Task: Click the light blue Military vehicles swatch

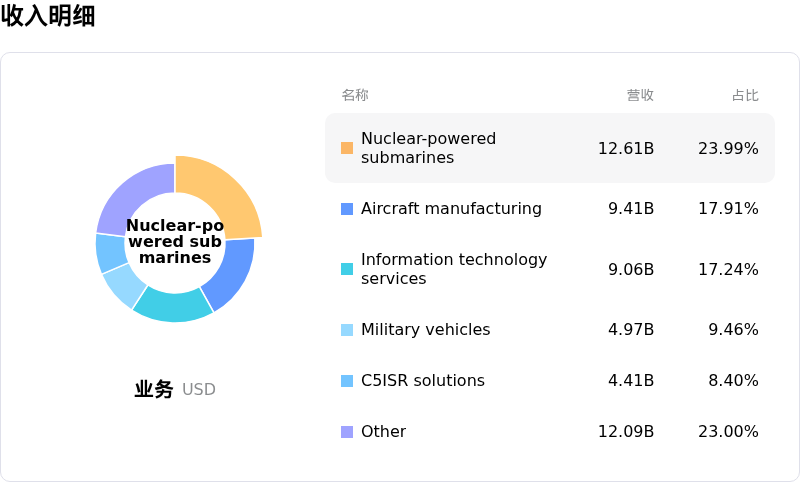Action: tap(347, 329)
